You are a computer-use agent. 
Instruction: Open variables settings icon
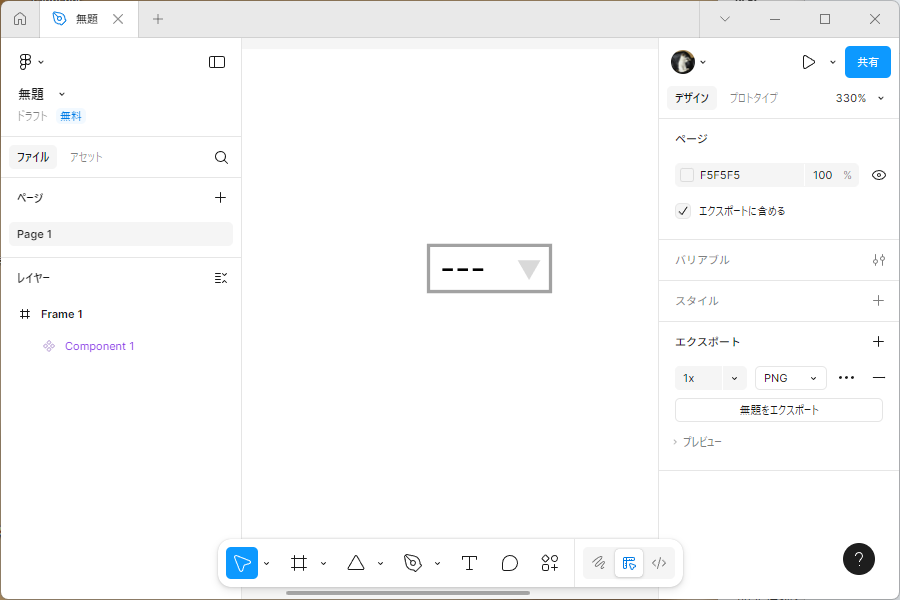pos(878,260)
